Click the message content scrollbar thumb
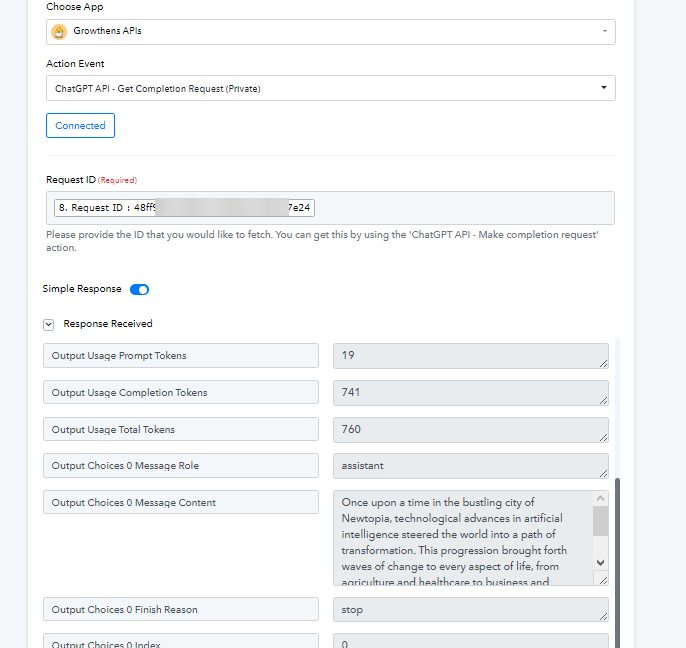 601,521
